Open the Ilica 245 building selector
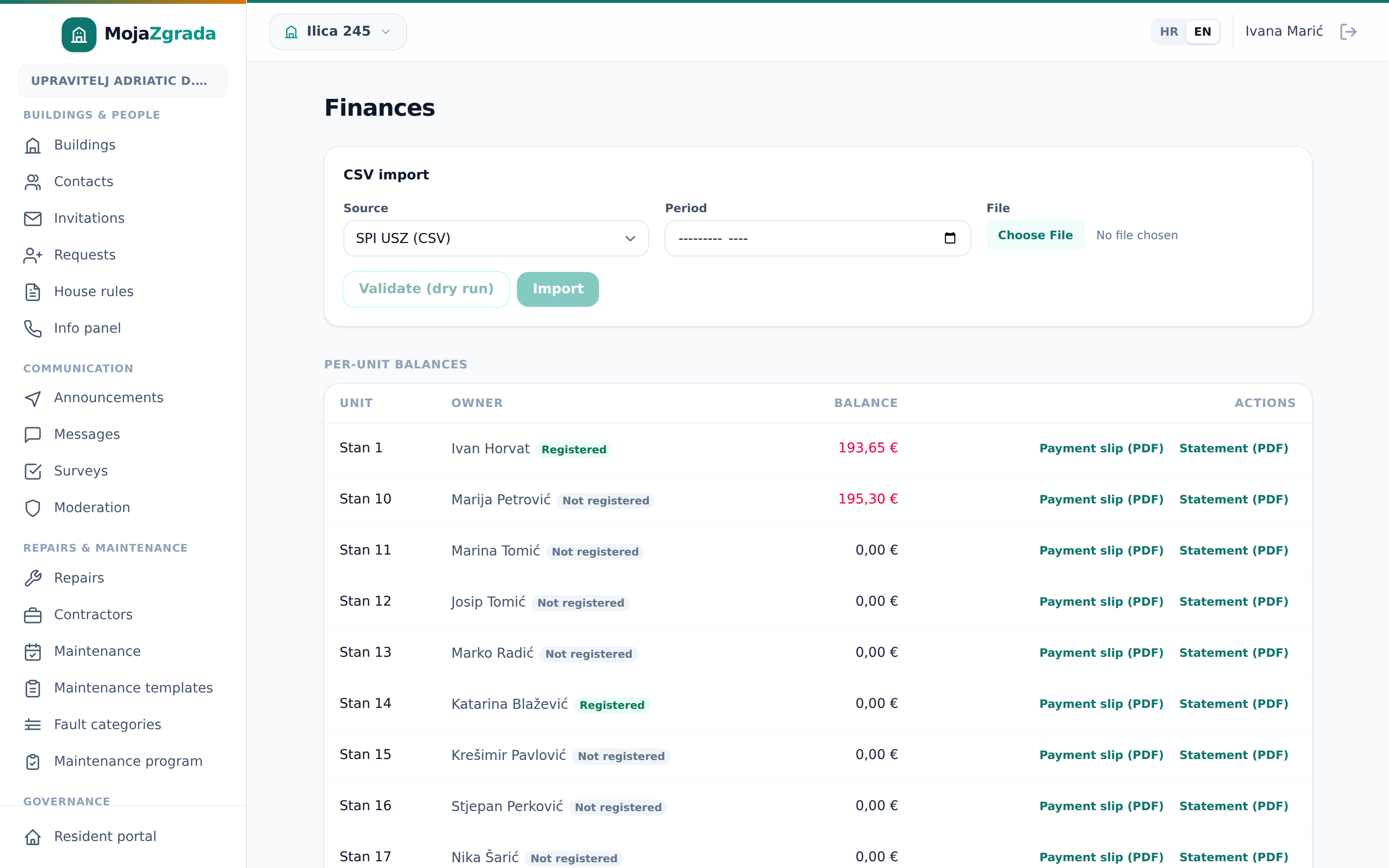 (338, 31)
